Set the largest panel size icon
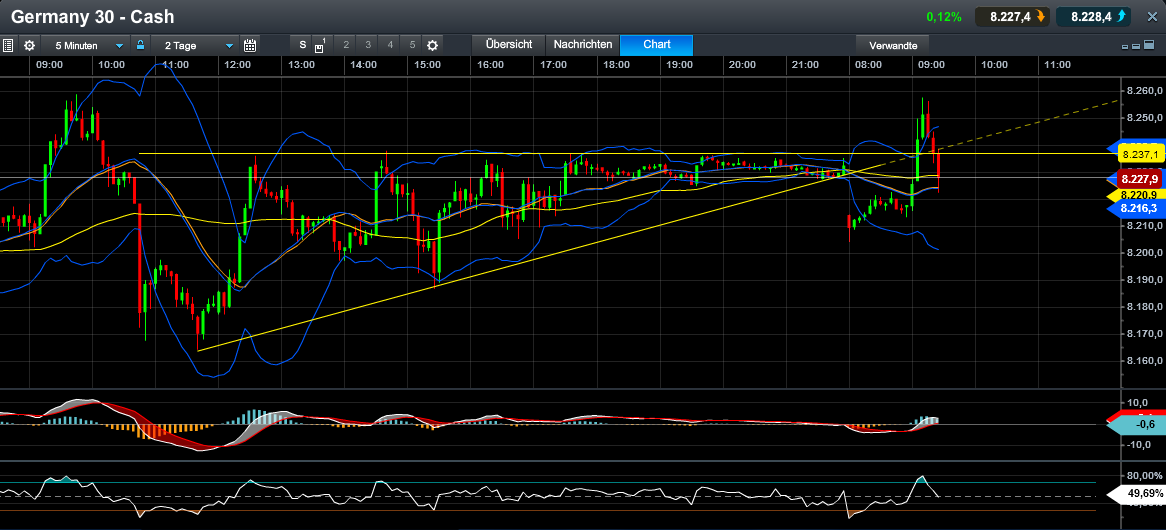Image resolution: width=1166 pixels, height=530 pixels. tap(1147, 46)
